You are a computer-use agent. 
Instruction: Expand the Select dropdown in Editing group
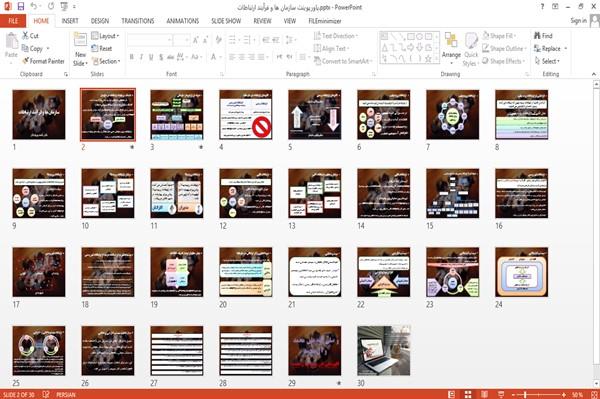[x=547, y=61]
